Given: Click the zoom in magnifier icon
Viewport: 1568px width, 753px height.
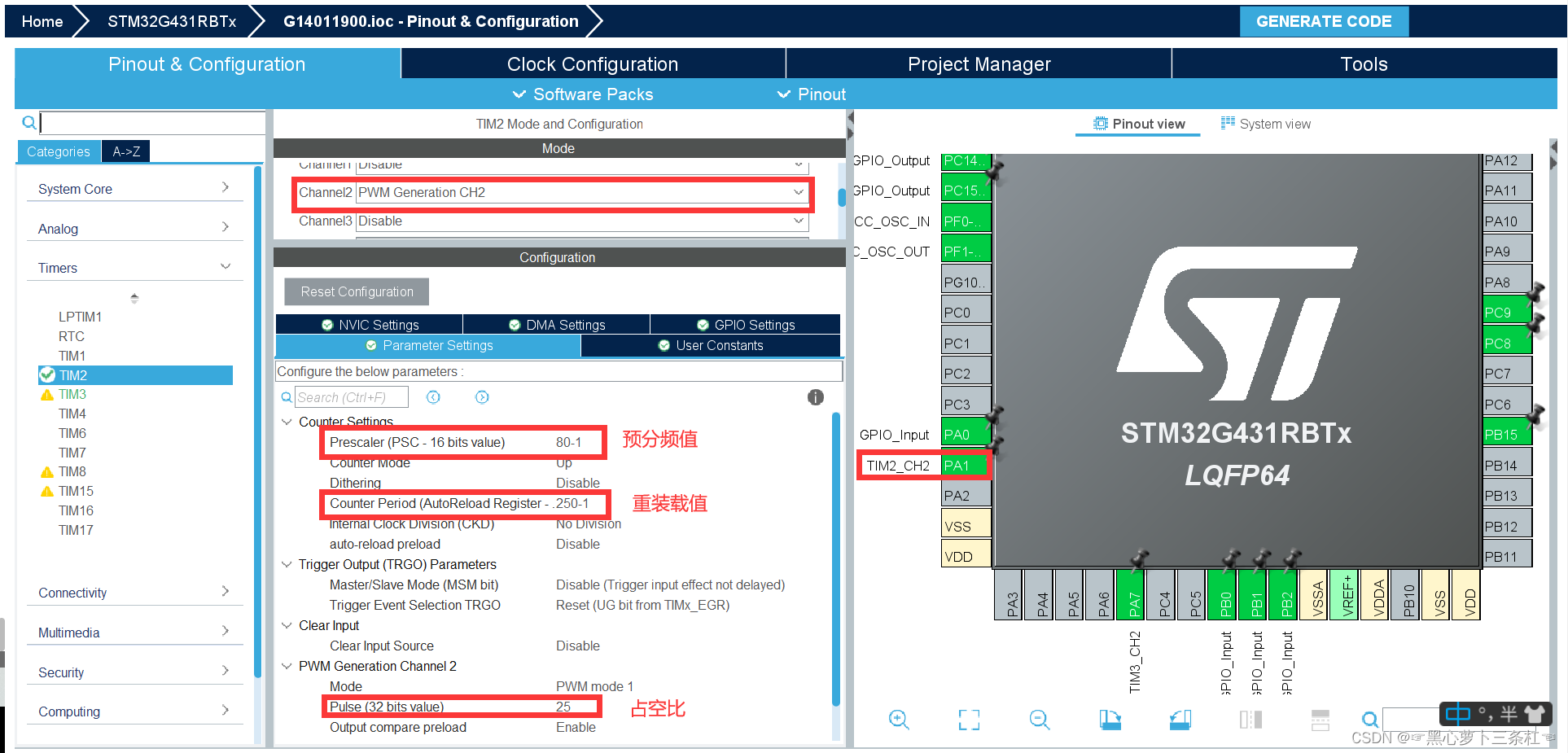Looking at the screenshot, I should [899, 720].
